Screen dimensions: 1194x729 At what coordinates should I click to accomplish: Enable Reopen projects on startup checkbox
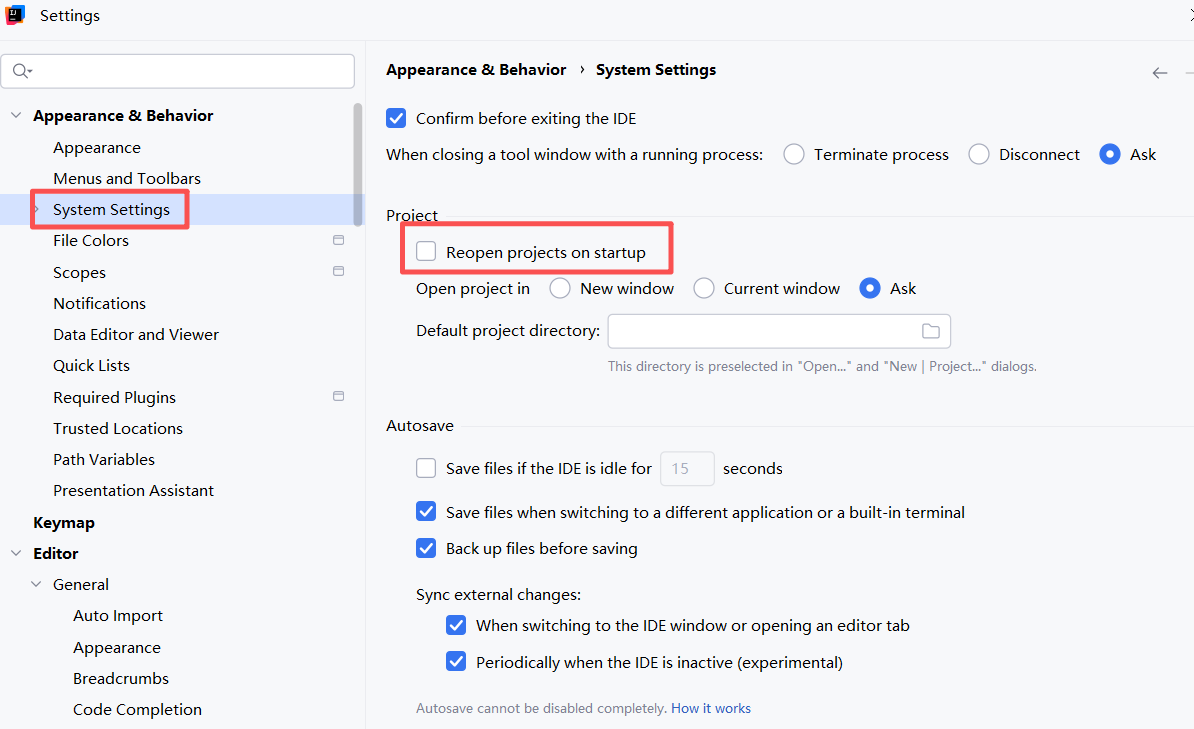[426, 251]
